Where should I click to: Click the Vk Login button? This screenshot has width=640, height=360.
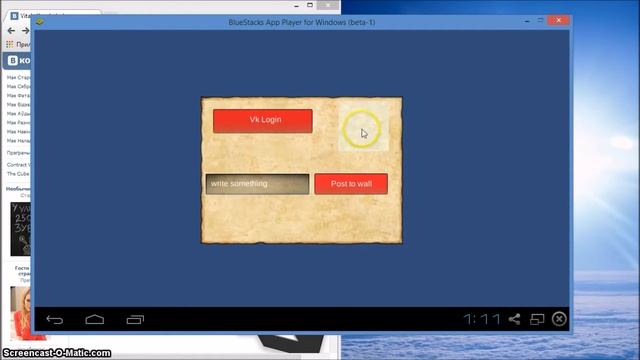click(262, 120)
